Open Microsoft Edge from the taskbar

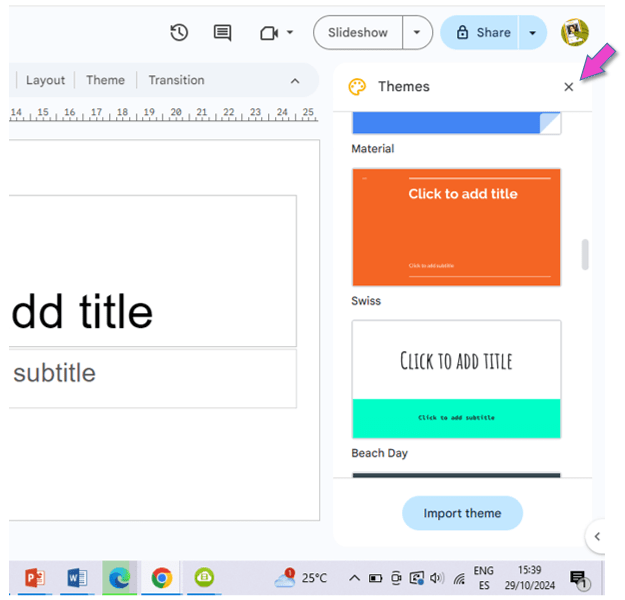pyautogui.click(x=119, y=577)
